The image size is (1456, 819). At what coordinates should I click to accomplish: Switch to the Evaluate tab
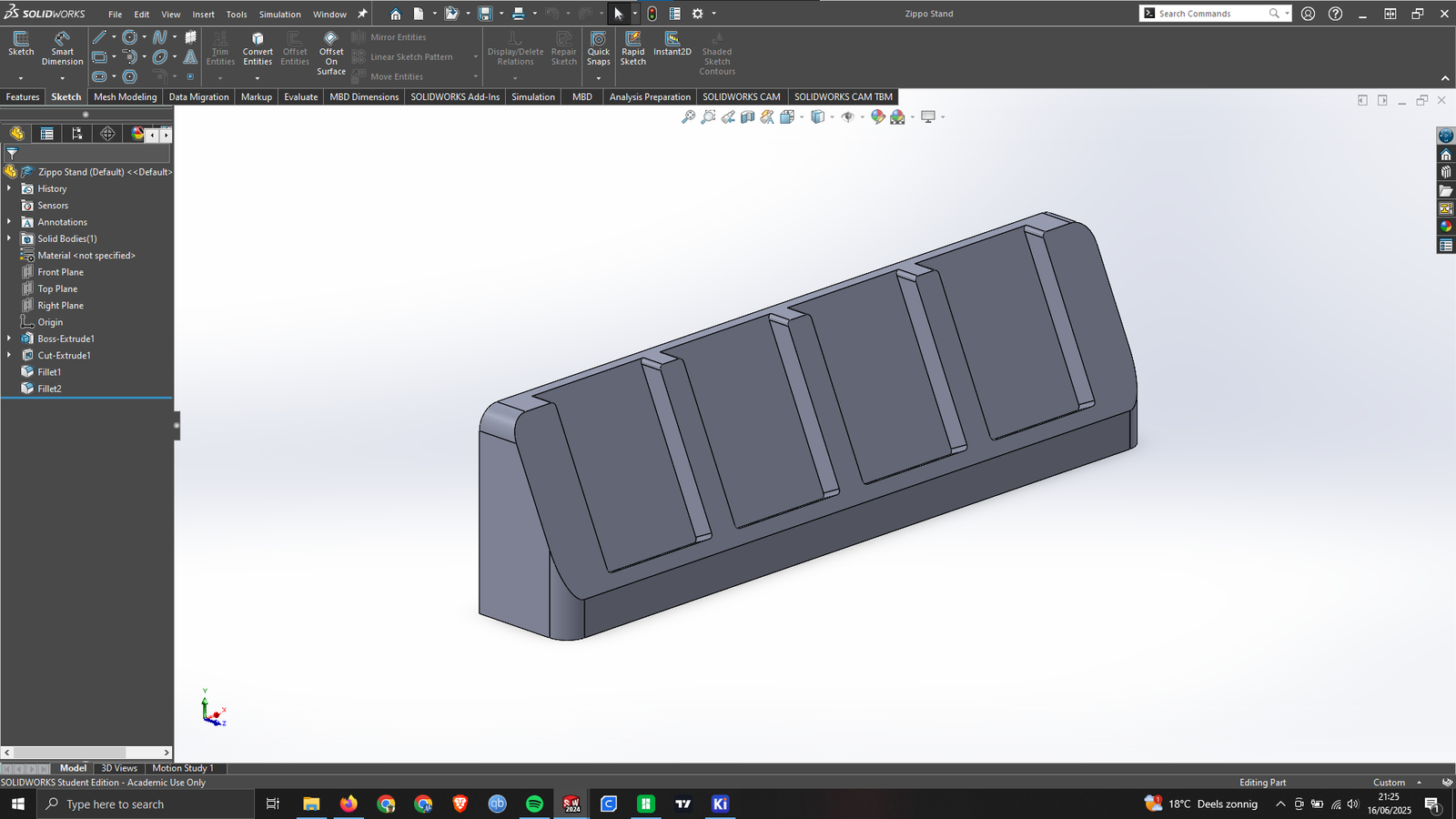(x=300, y=96)
